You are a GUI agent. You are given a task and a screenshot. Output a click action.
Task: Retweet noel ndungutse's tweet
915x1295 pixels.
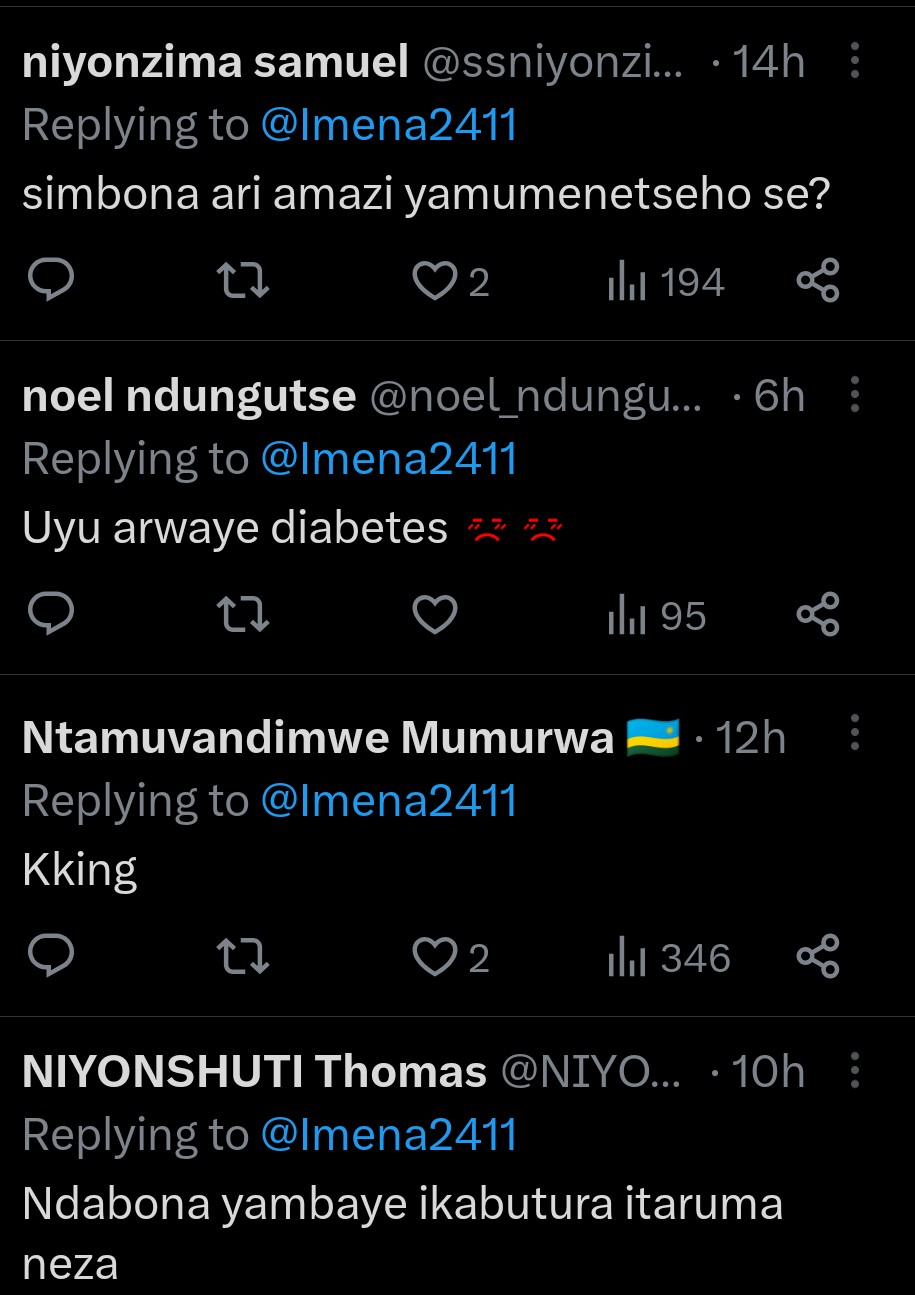pos(243,615)
